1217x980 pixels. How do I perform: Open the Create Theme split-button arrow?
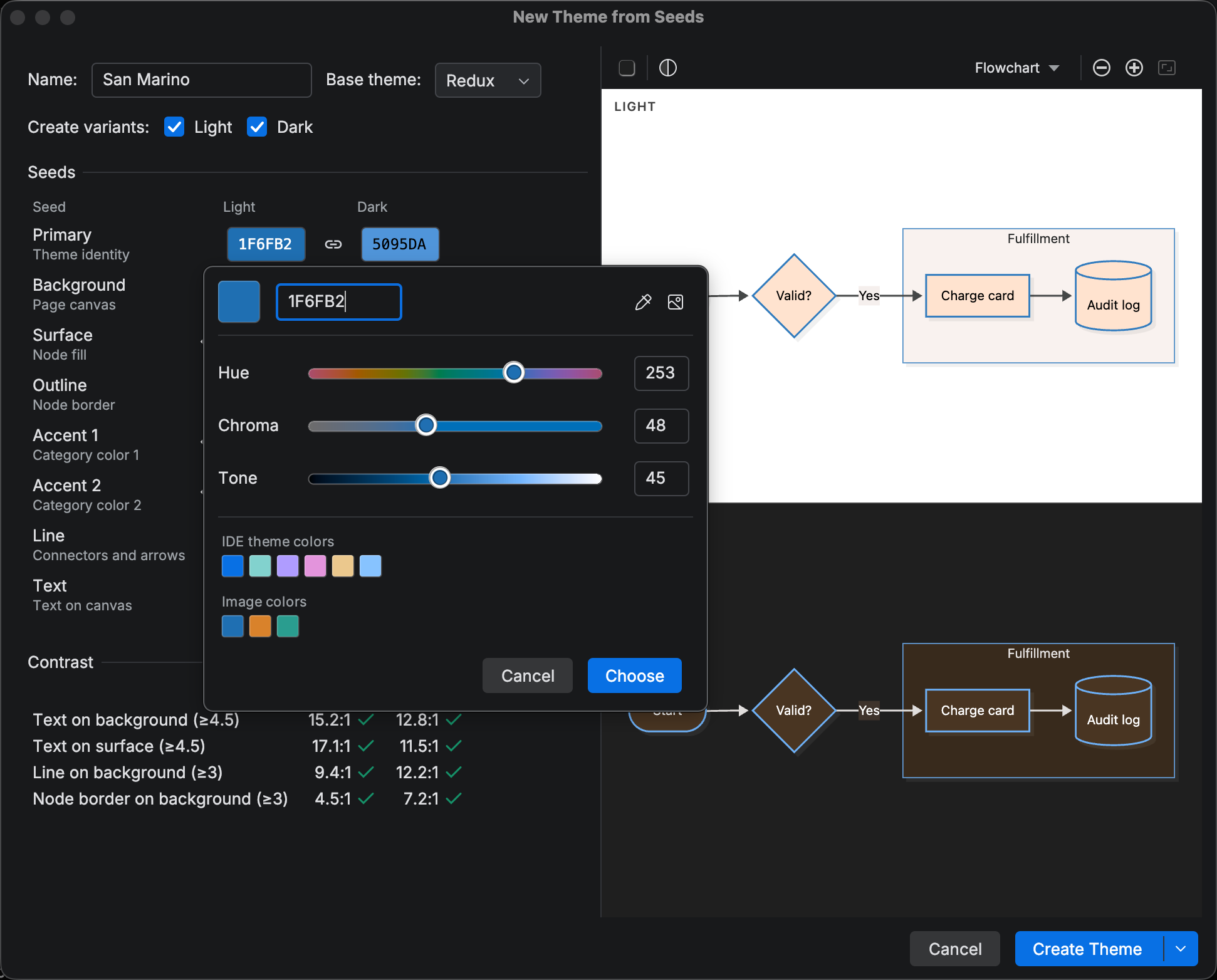[1181, 949]
